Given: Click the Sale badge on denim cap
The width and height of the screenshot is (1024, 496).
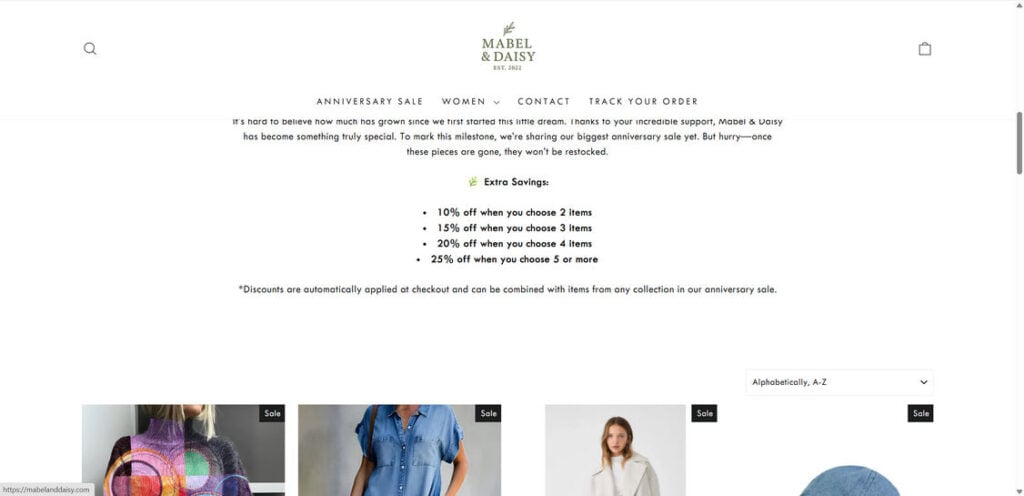Looking at the screenshot, I should (921, 413).
